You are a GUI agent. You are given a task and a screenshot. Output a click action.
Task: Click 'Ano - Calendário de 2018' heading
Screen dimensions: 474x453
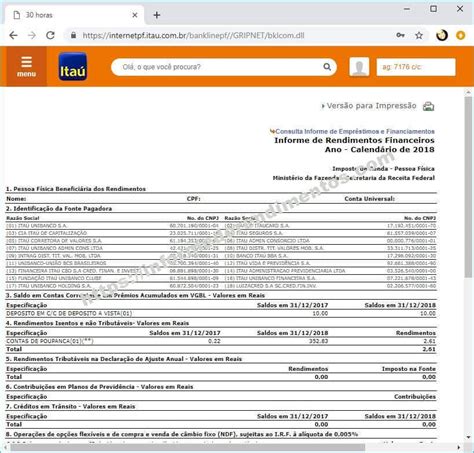point(380,149)
